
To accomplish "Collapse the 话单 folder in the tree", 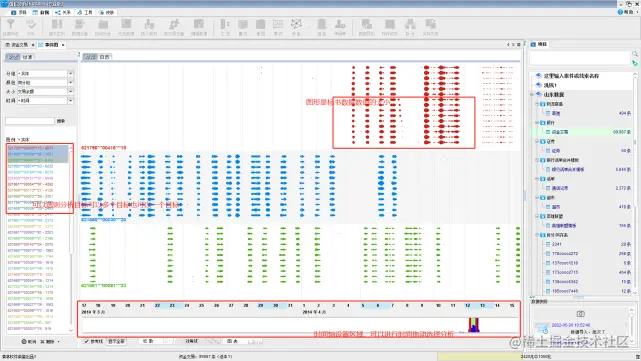I will click(x=537, y=179).
